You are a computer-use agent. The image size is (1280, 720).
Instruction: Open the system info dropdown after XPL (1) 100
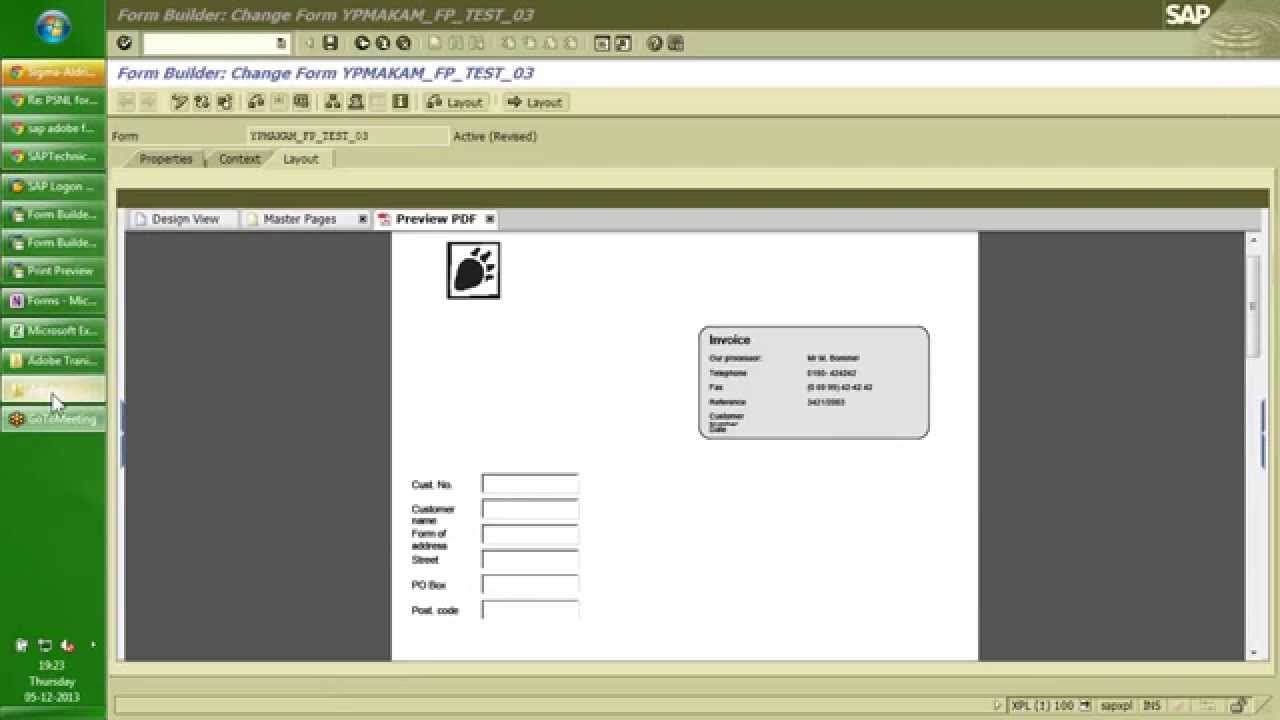pyautogui.click(x=1087, y=706)
